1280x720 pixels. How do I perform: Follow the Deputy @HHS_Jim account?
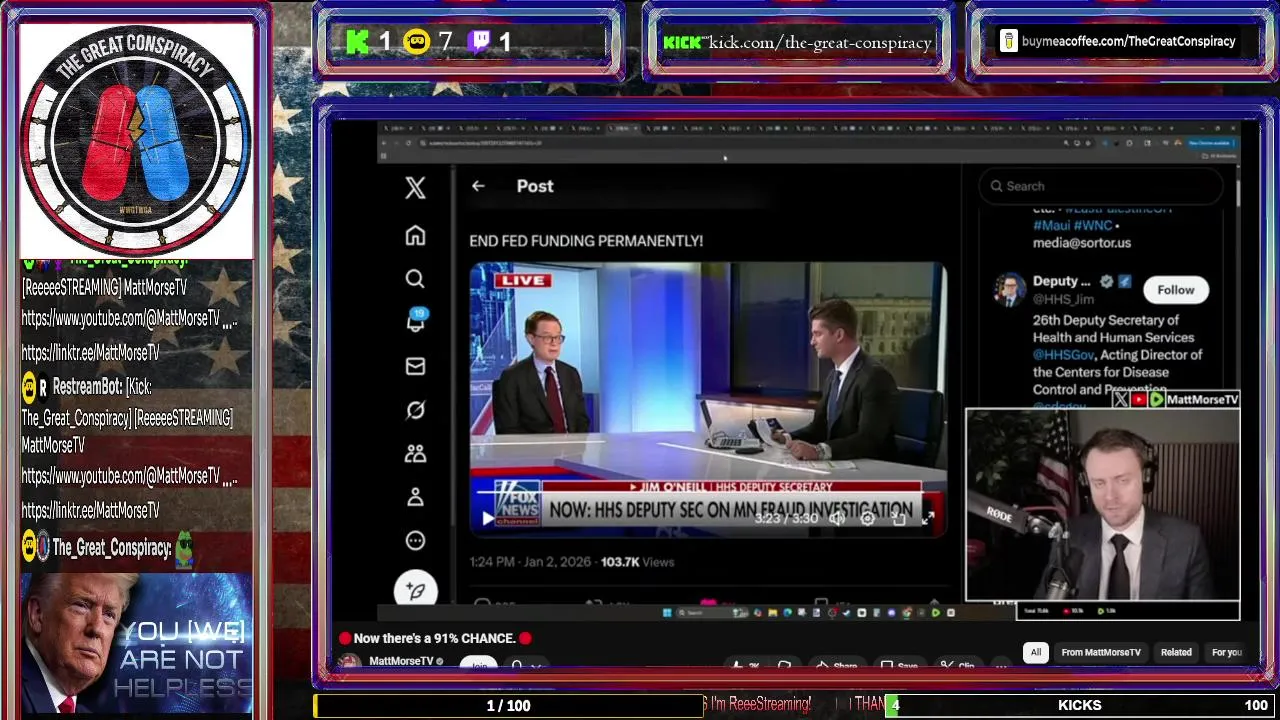click(1175, 290)
